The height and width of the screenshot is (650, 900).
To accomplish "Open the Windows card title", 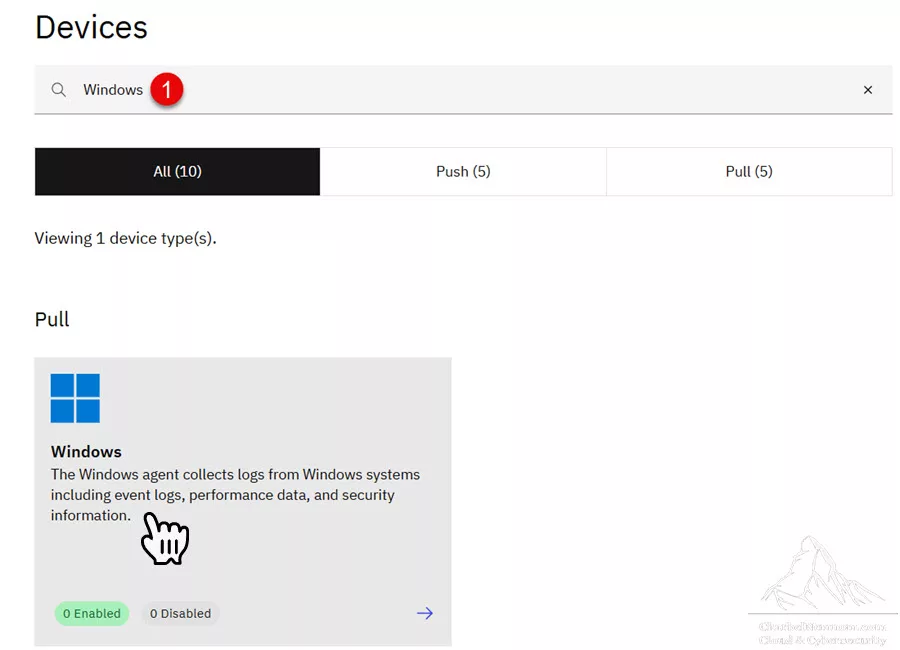I will click(86, 452).
